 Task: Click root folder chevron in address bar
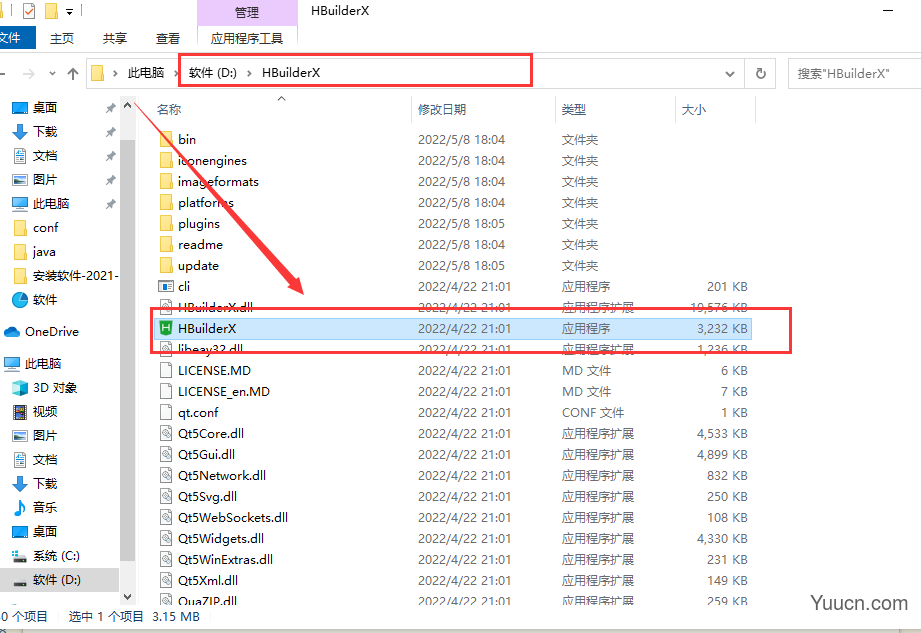pyautogui.click(x=115, y=73)
